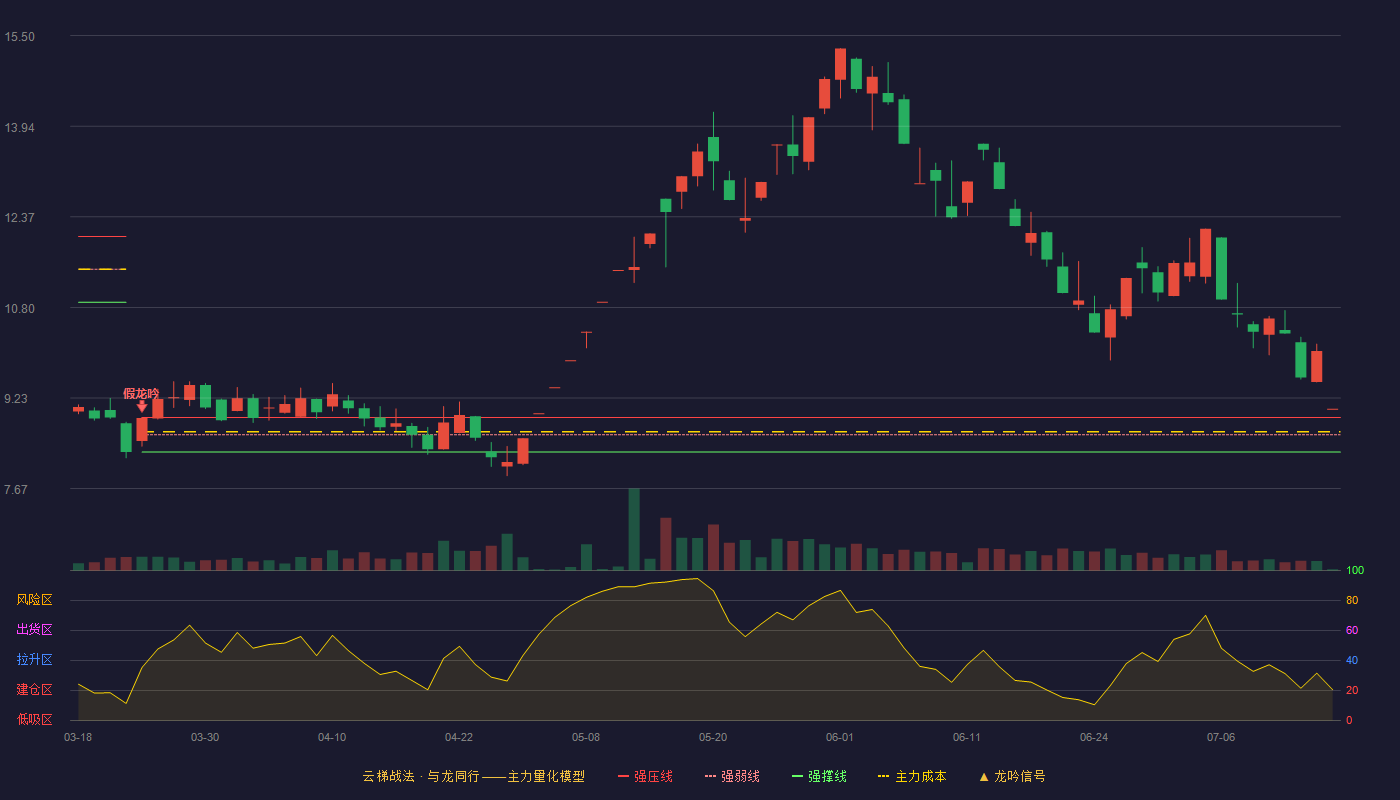This screenshot has height=800, width=1400.
Task: Click the tallest green volume bar
Action: (634, 529)
